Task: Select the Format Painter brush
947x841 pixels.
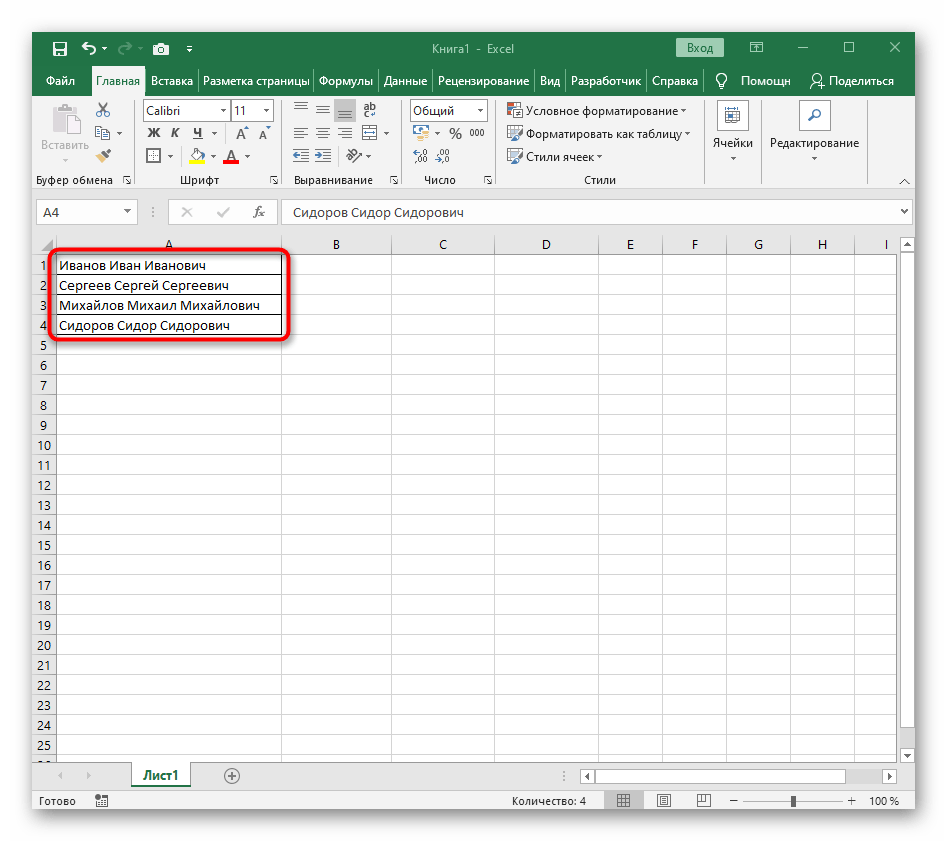Action: [103, 155]
